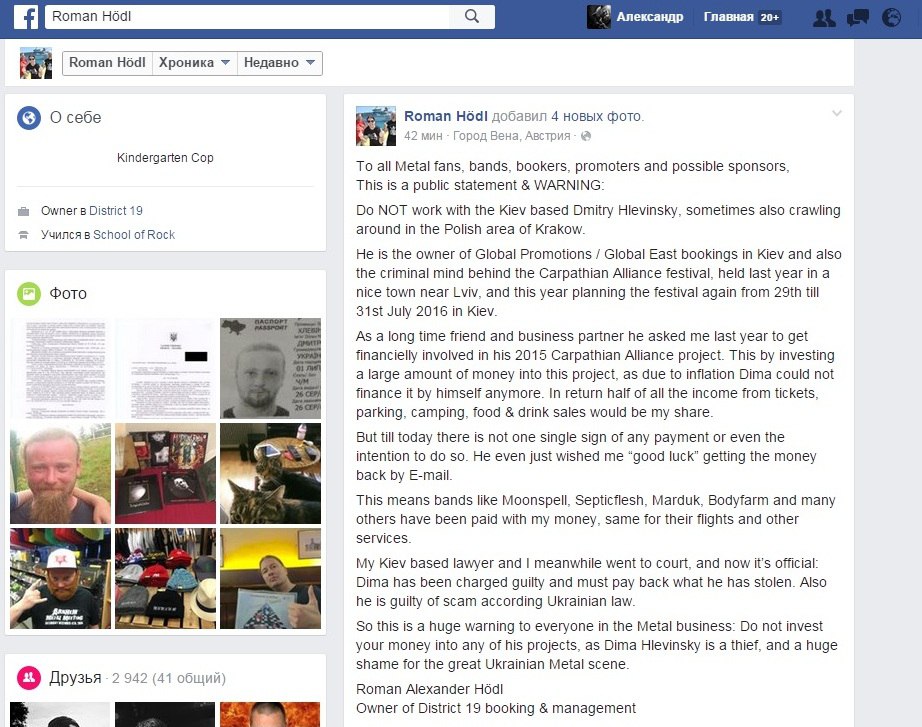Expand the Хроника dropdown
This screenshot has width=922, height=727.
click(194, 63)
